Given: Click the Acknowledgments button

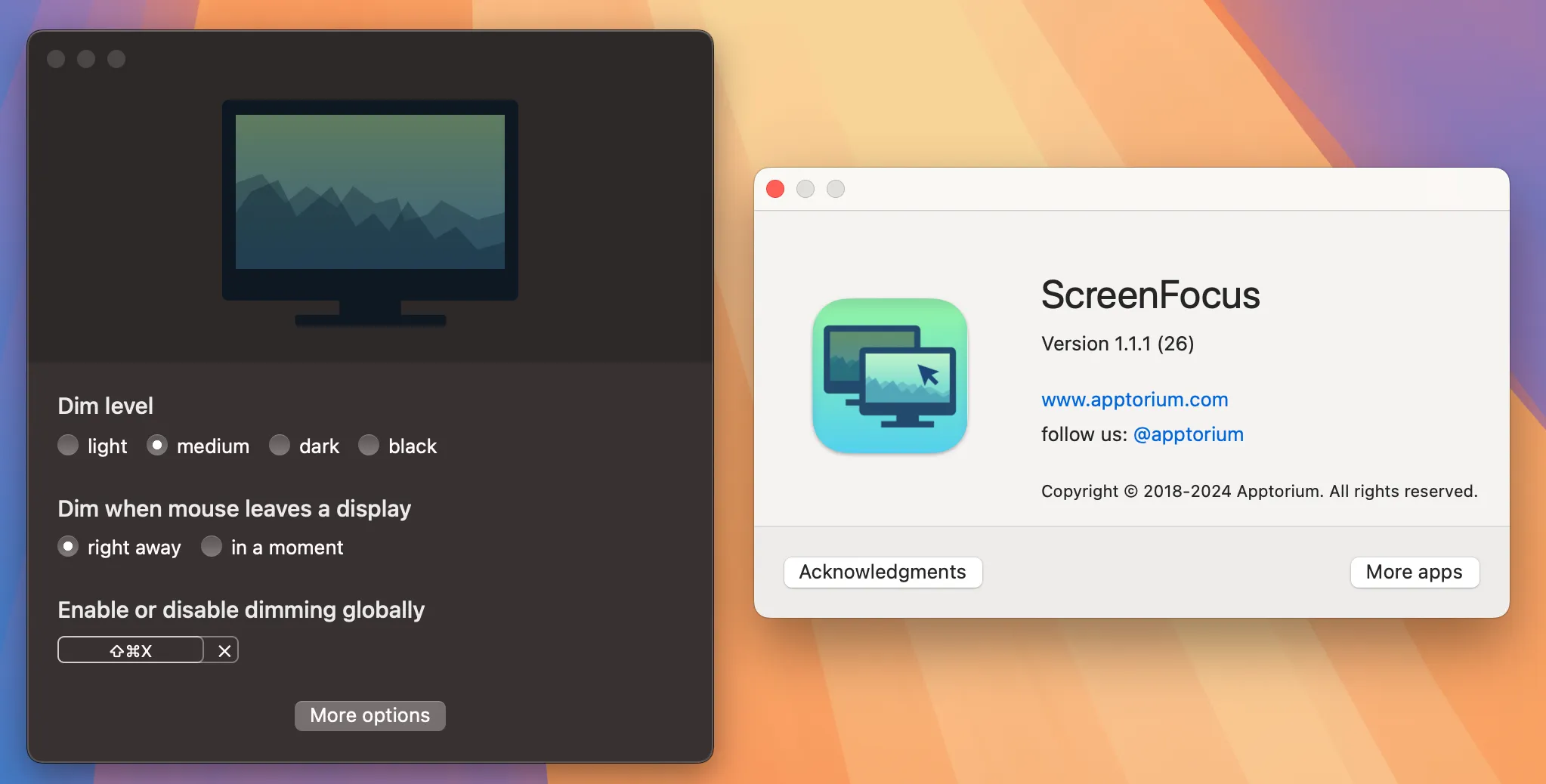Looking at the screenshot, I should pyautogui.click(x=883, y=572).
